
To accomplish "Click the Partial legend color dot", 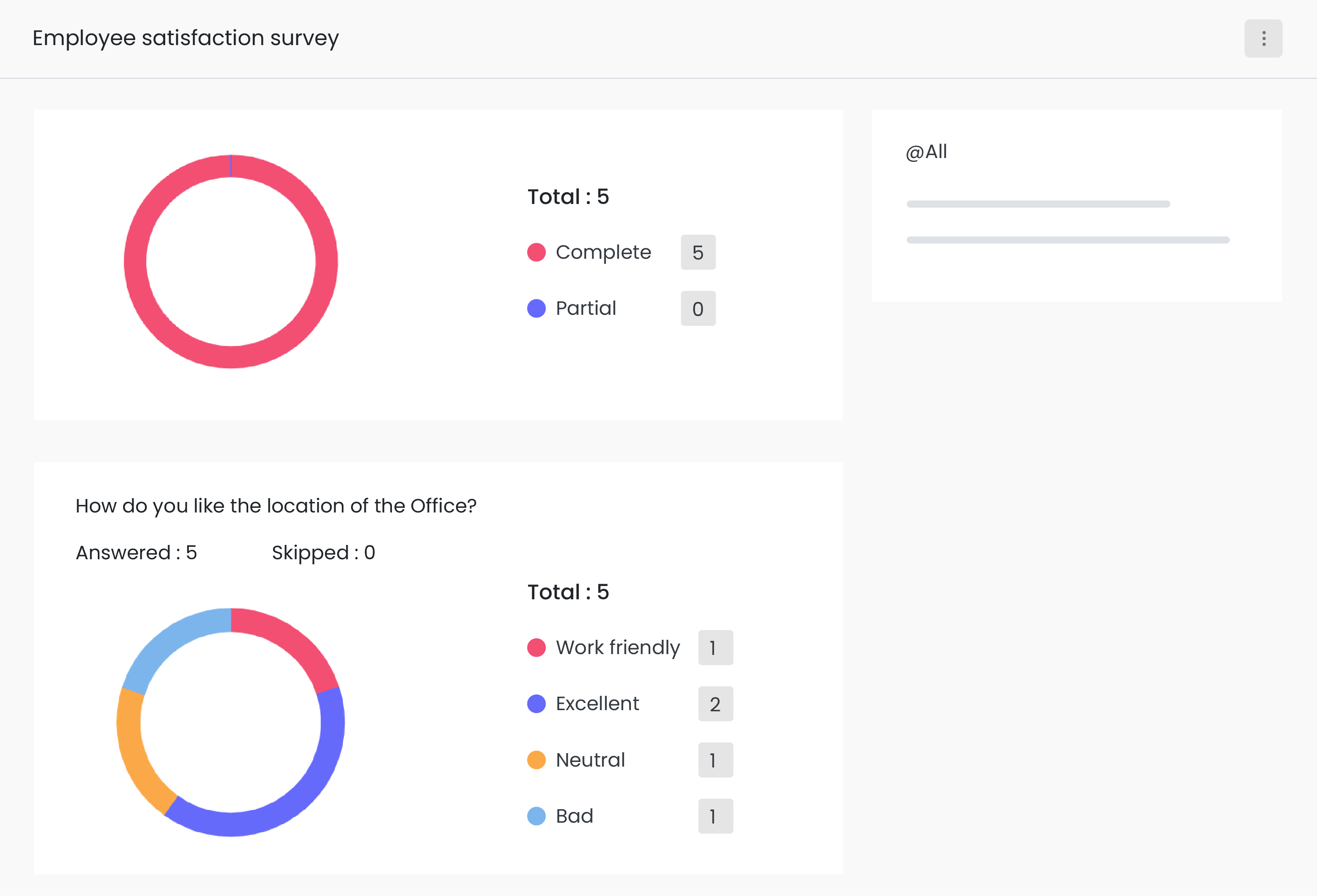I will point(536,309).
